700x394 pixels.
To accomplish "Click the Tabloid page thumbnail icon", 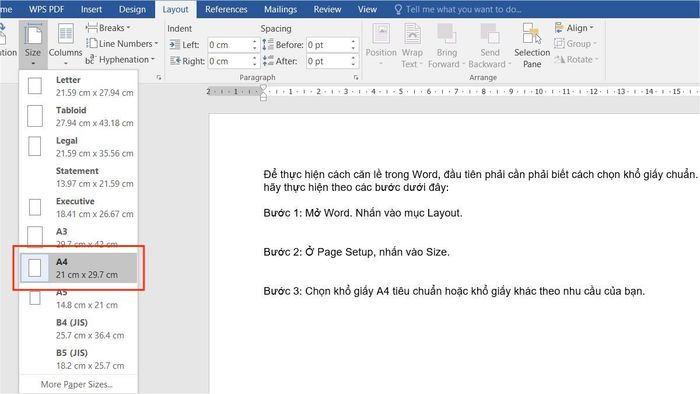I will coord(35,116).
